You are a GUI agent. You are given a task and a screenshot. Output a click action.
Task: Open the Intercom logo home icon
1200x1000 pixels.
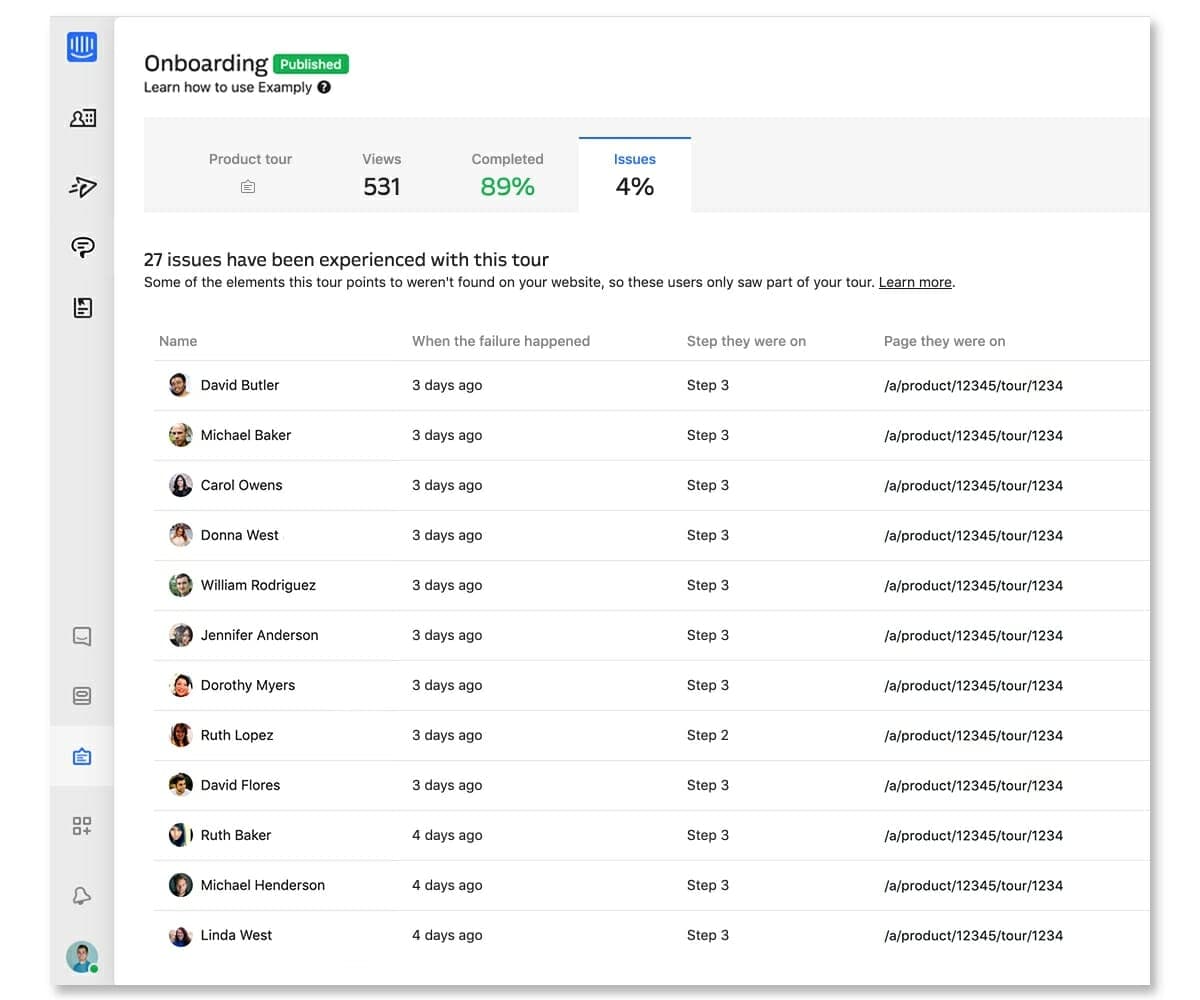[x=82, y=46]
